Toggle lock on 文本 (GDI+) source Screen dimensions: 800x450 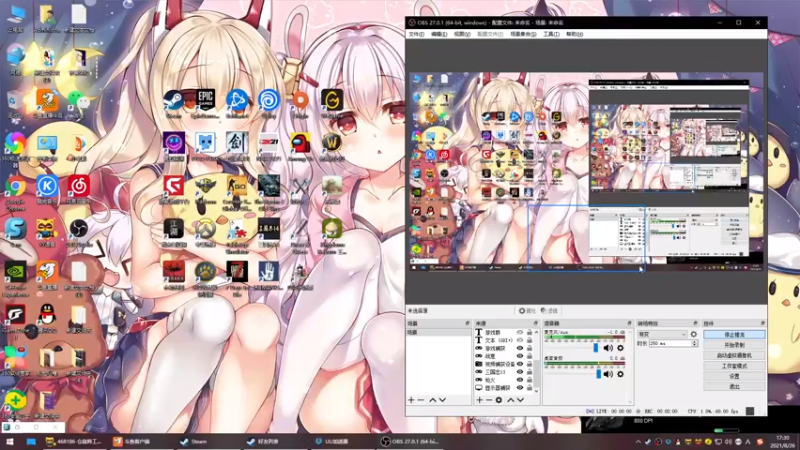click(530, 340)
